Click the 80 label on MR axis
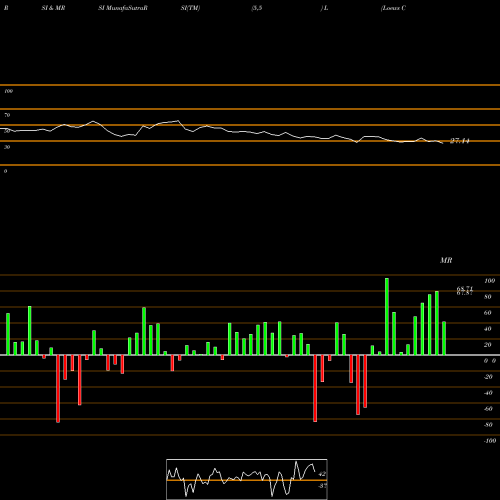Screen dimensions: 500x500 point(488,297)
